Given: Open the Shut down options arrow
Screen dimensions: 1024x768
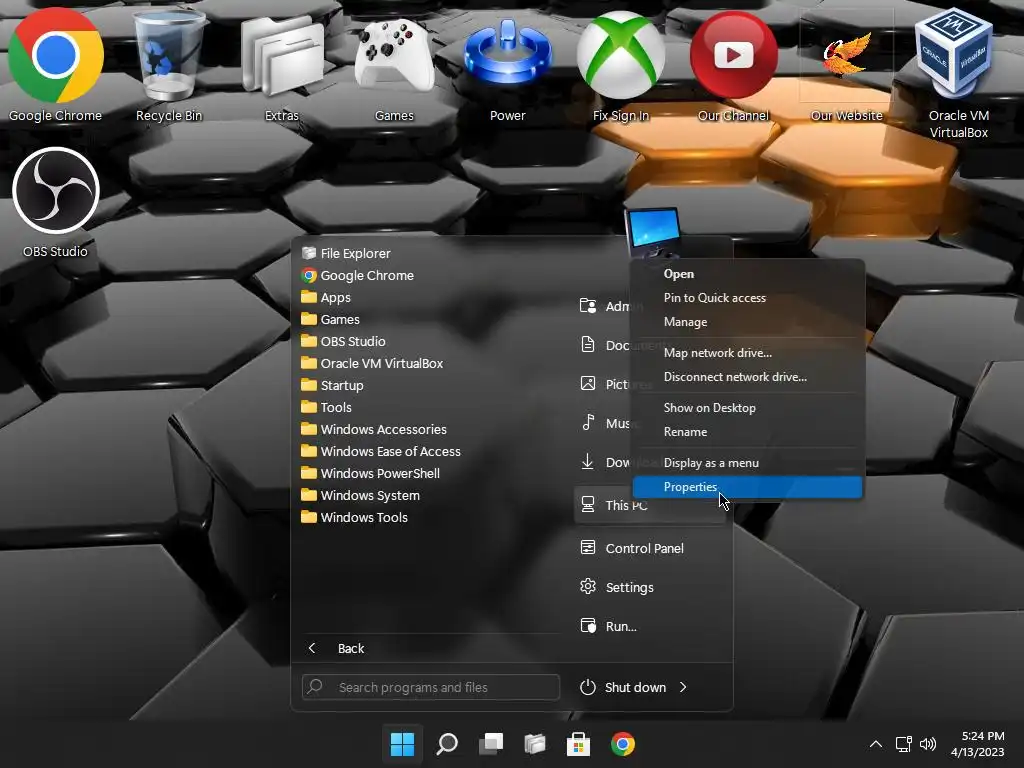Looking at the screenshot, I should [683, 687].
